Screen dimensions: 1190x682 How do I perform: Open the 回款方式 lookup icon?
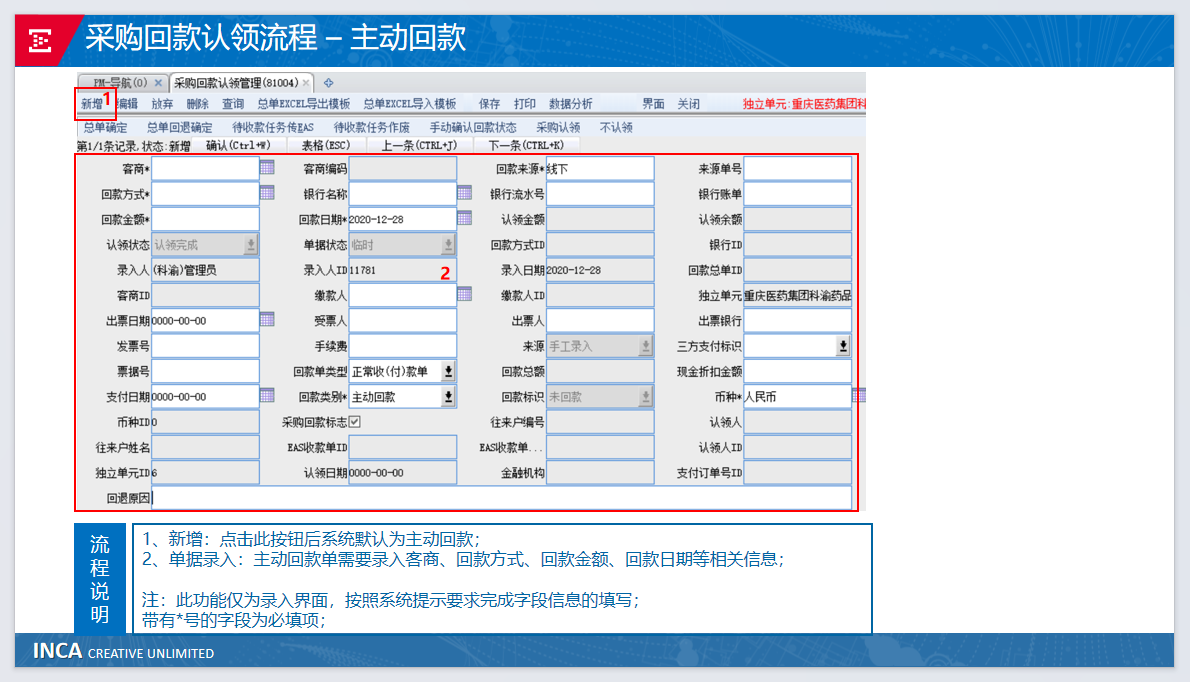click(x=267, y=193)
